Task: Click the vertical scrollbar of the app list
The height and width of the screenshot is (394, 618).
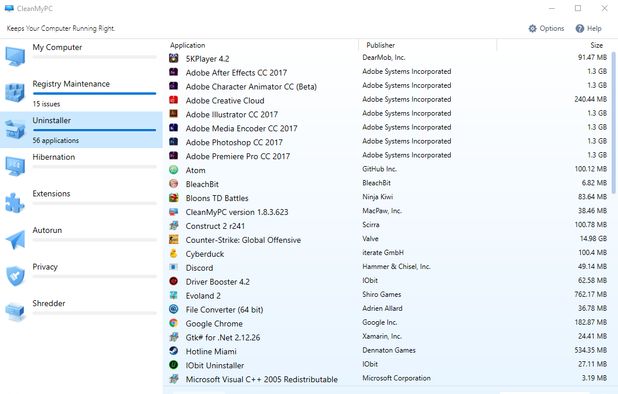Action: 614,123
